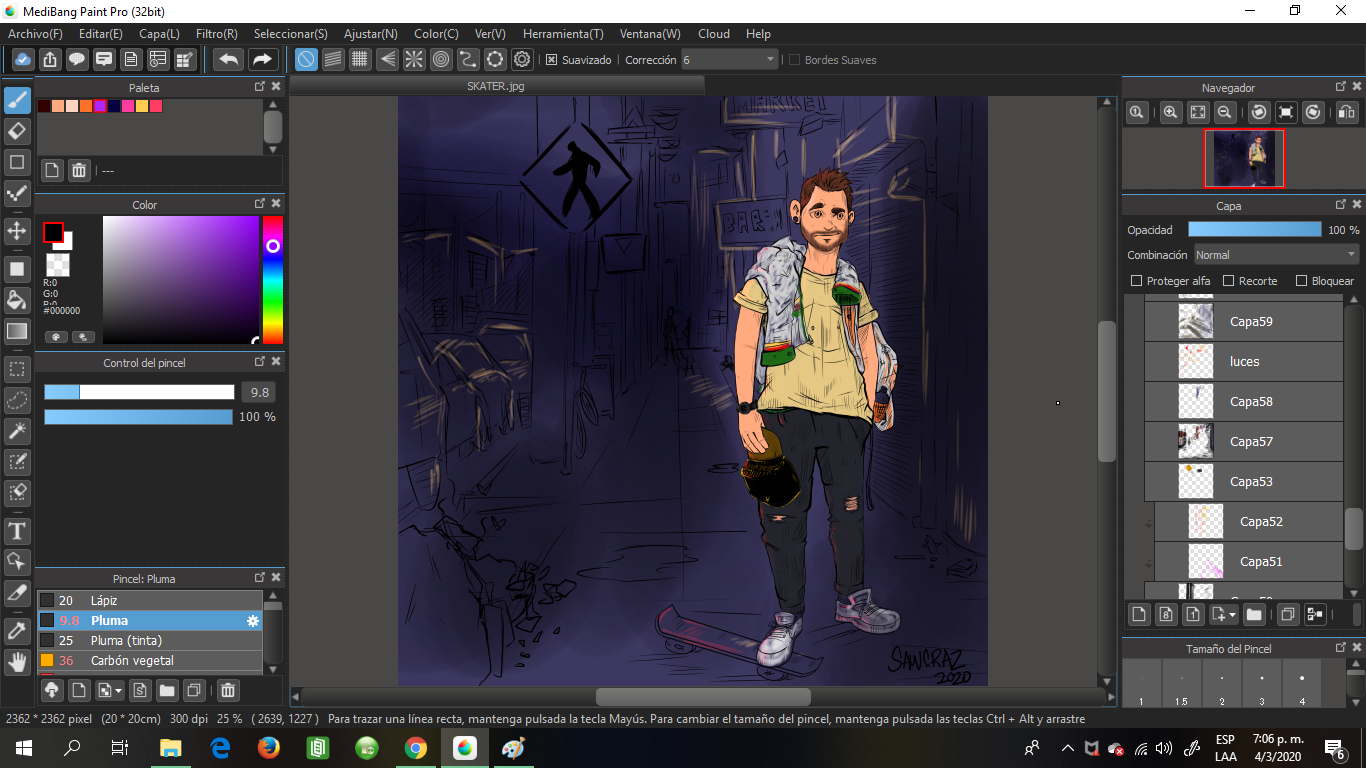The image size is (1366, 768).
Task: Select the luces layer
Action: coord(1244,362)
